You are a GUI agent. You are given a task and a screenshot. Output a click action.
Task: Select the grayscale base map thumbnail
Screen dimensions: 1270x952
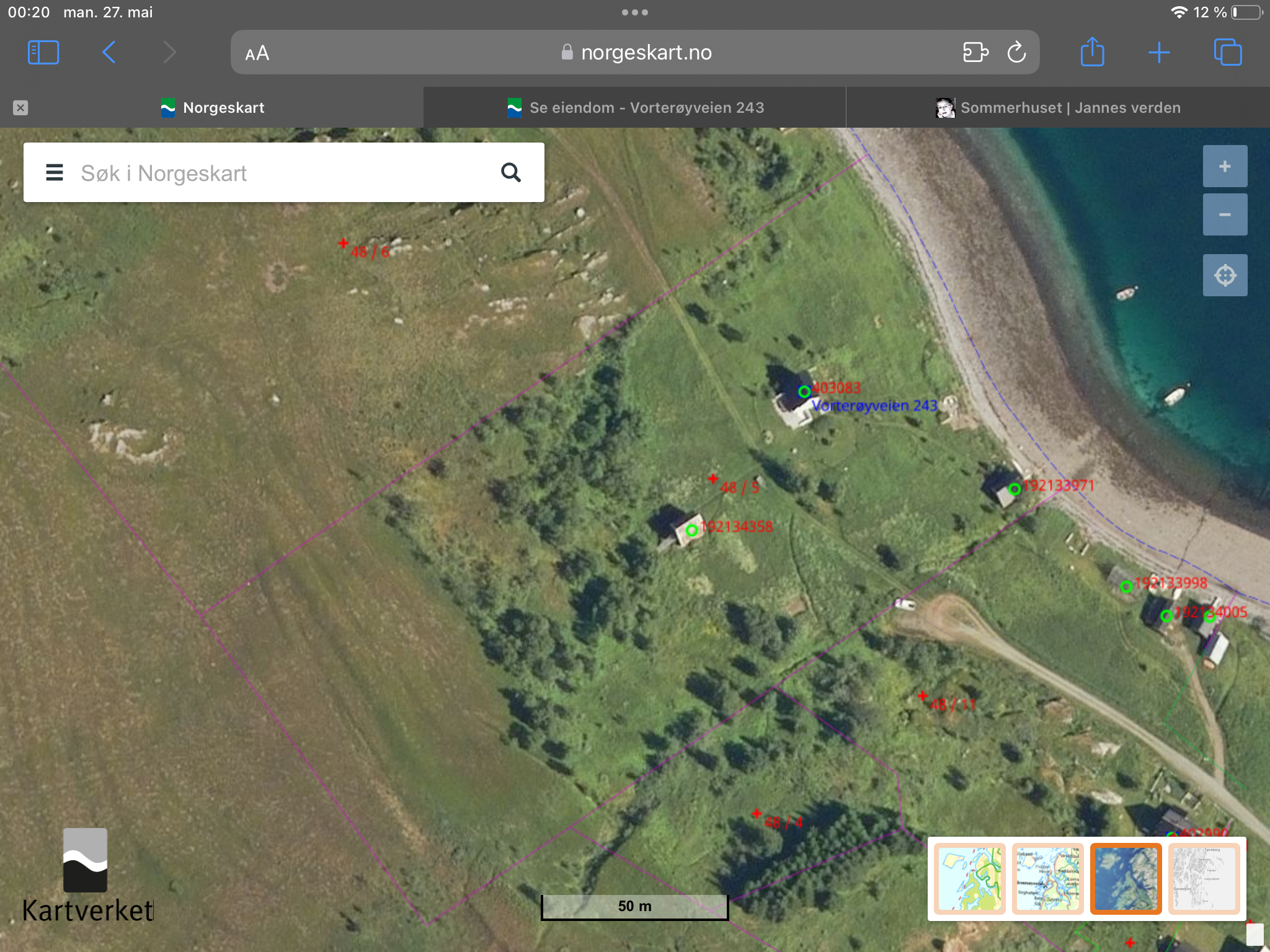coord(1204,879)
